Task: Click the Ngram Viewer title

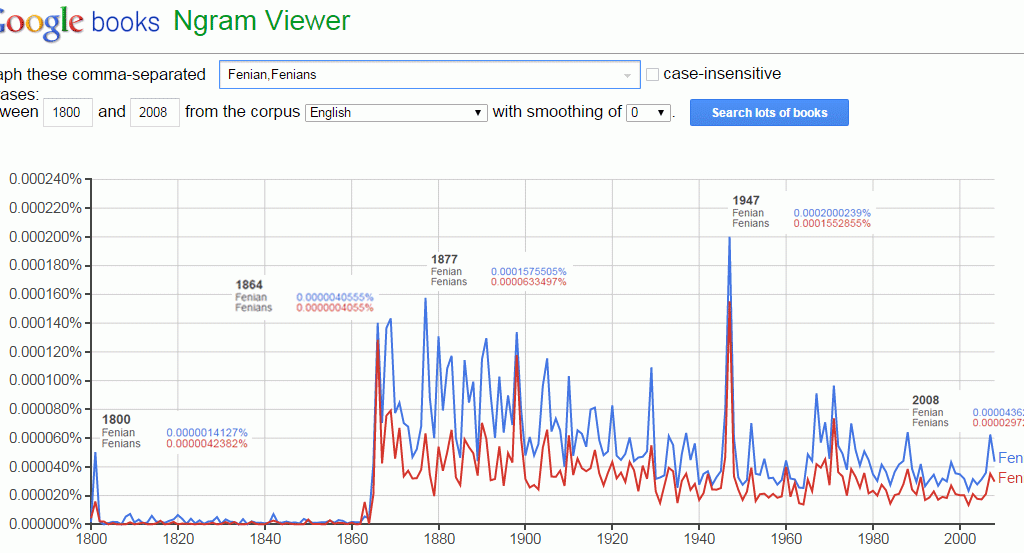Action: click(x=261, y=21)
